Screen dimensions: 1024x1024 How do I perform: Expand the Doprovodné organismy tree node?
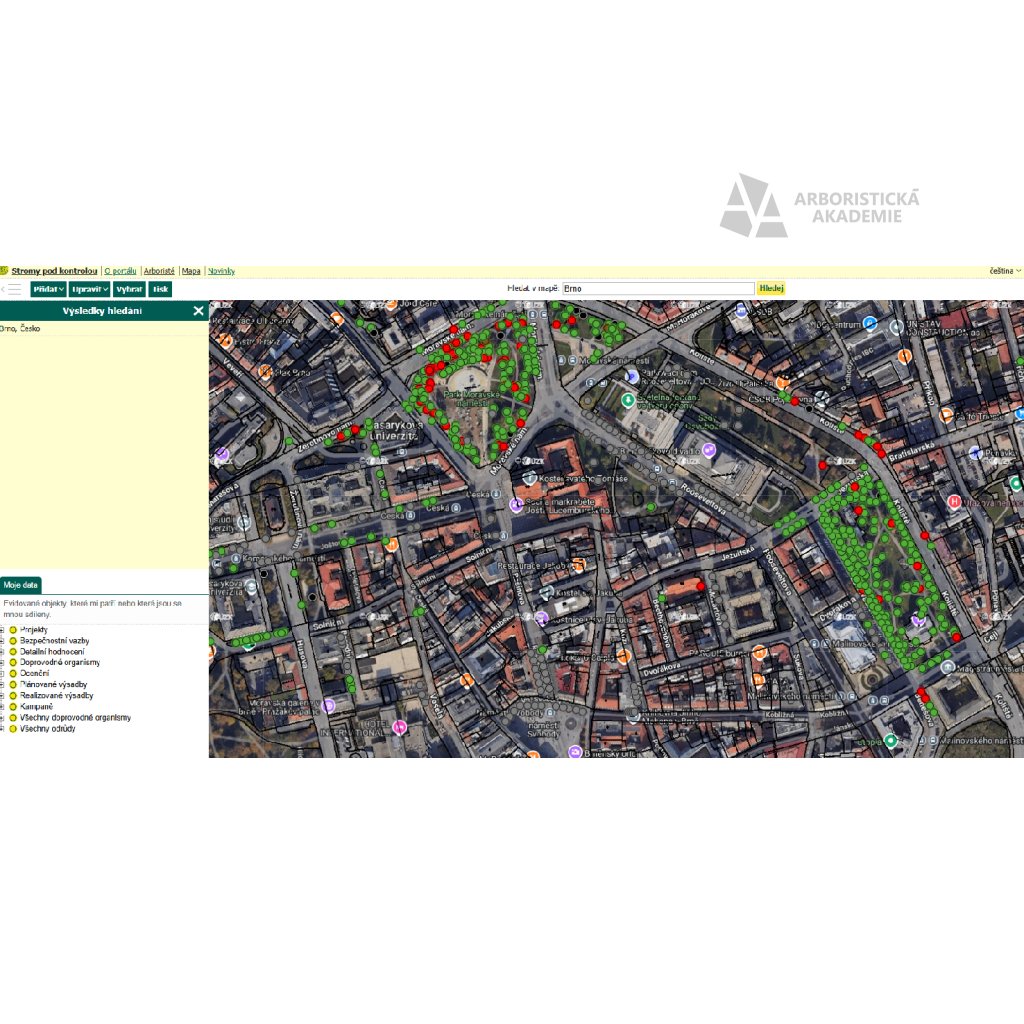click(2, 662)
